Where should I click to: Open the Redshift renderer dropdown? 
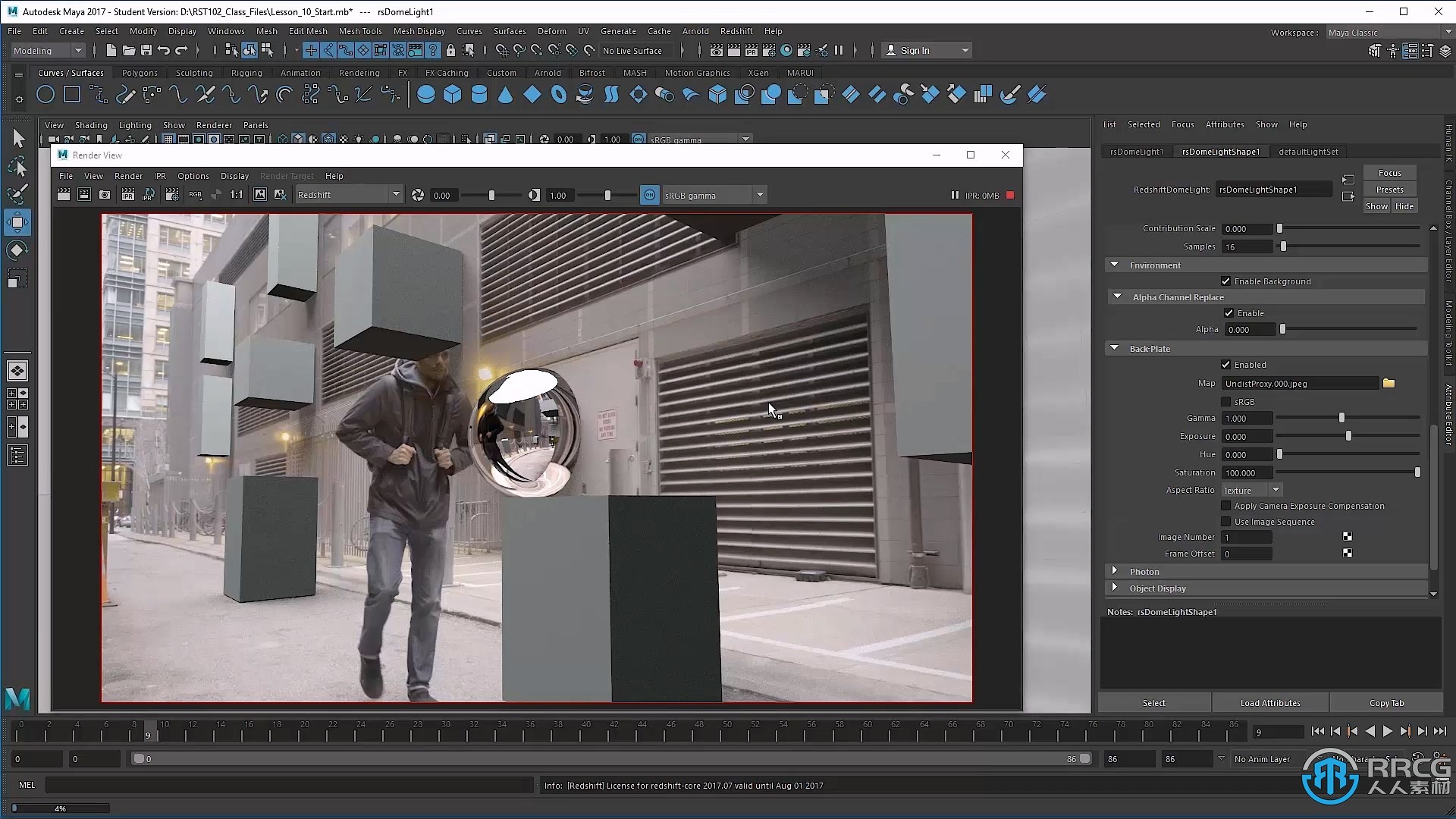point(349,195)
